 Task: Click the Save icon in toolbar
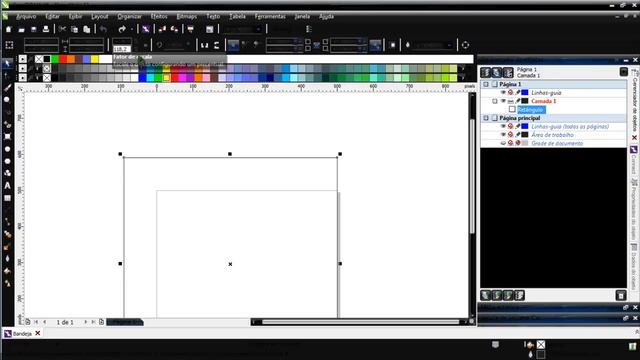(x=34, y=29)
